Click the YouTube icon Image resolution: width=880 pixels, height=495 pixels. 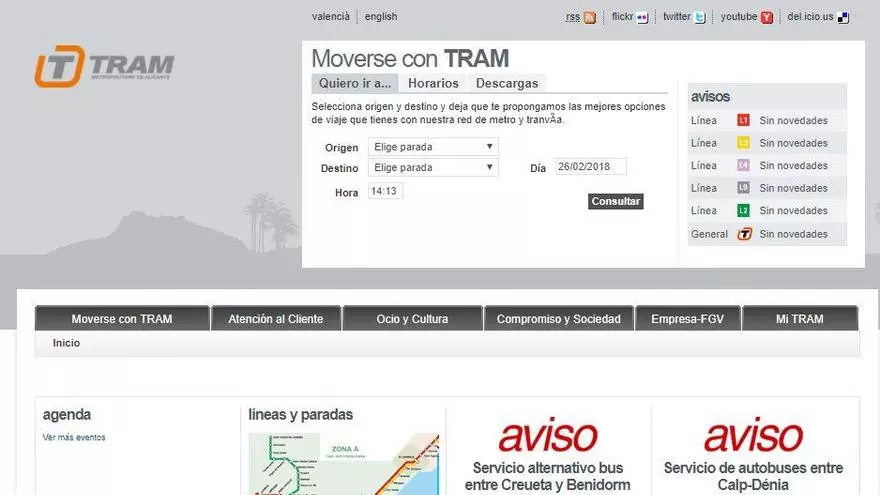point(766,17)
